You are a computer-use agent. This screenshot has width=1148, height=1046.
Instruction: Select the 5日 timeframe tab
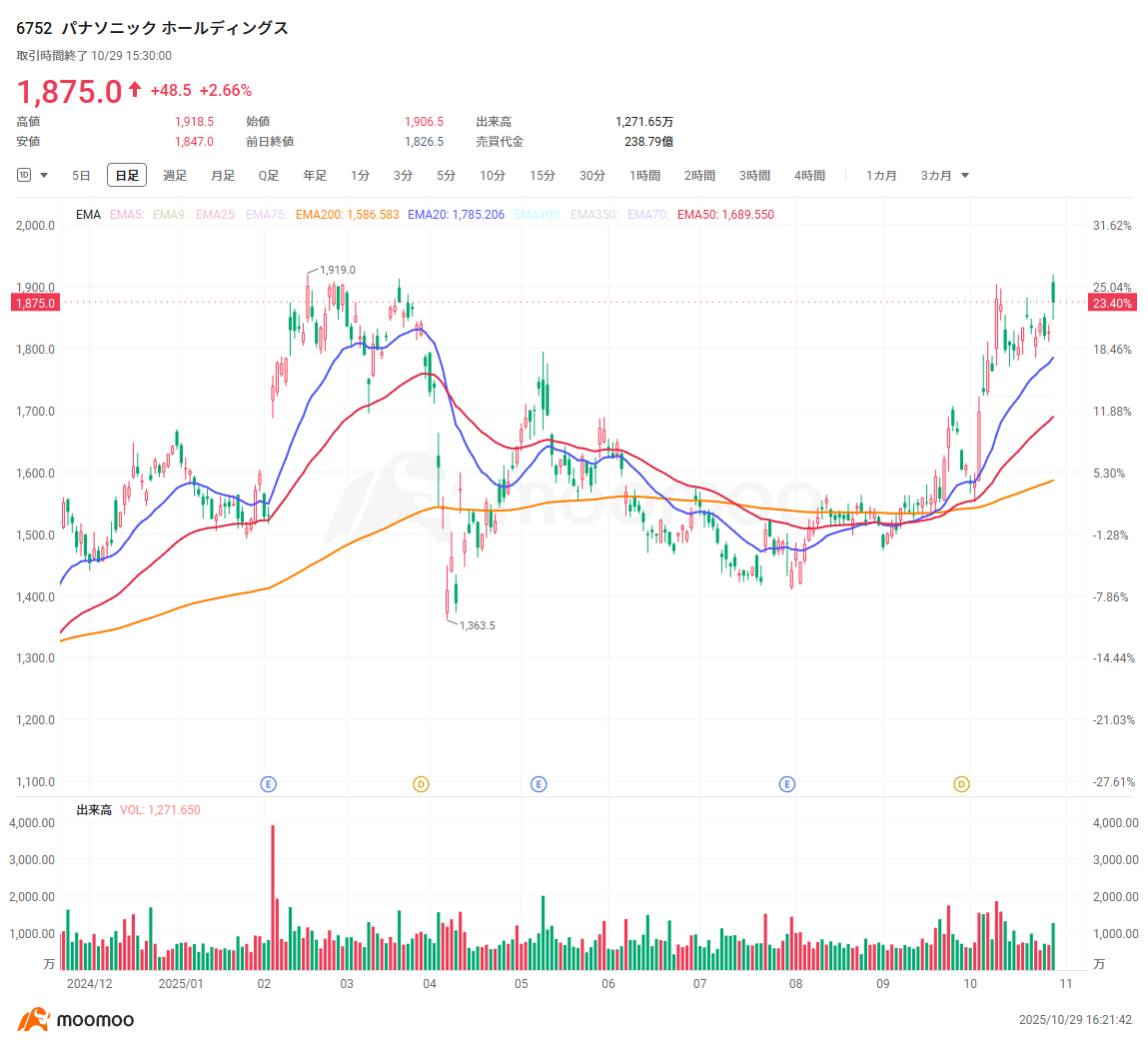coord(81,176)
